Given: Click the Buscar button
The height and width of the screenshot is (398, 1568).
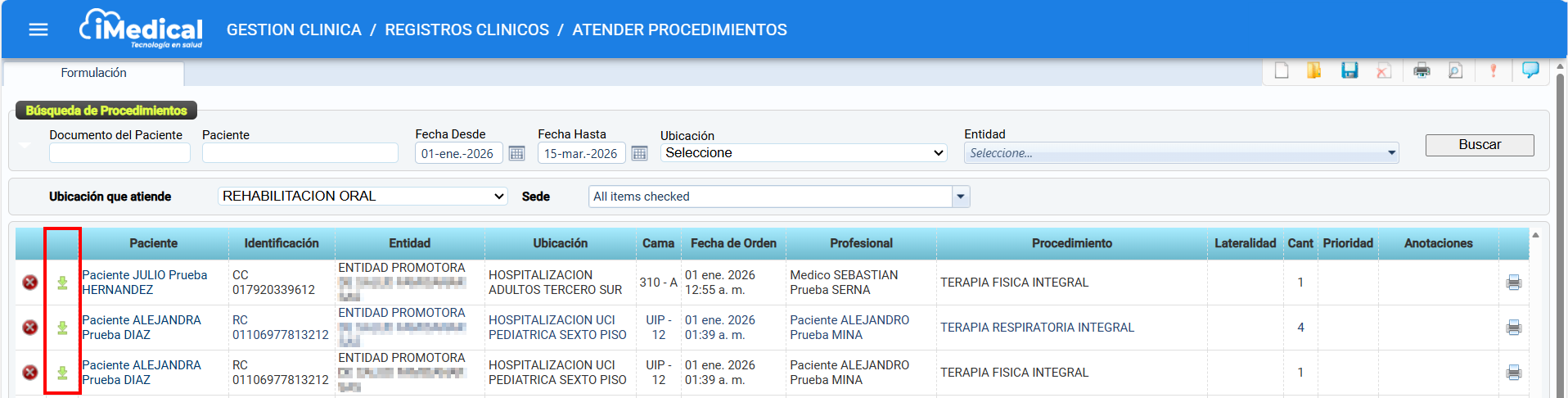Looking at the screenshot, I should [1479, 145].
